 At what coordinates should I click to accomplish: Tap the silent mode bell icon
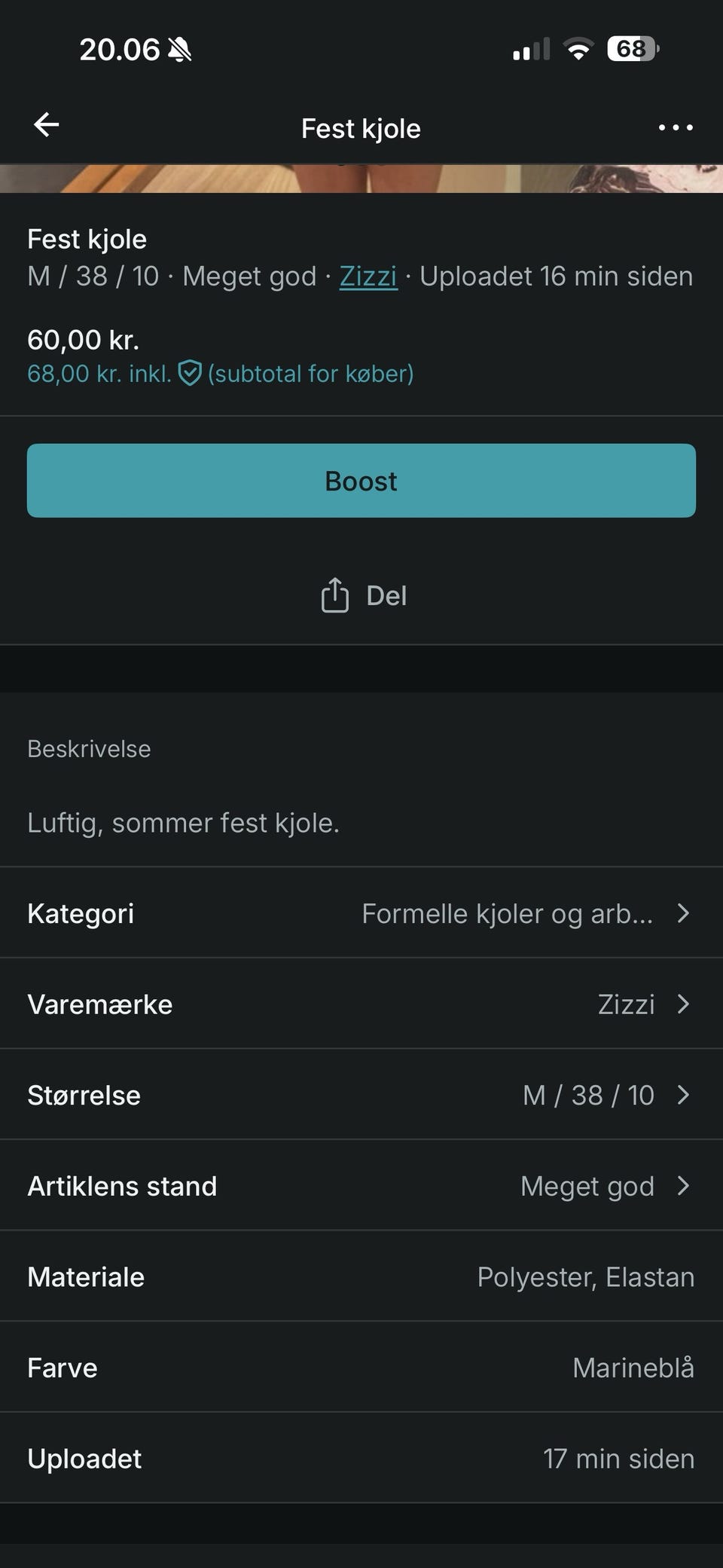coord(180,50)
